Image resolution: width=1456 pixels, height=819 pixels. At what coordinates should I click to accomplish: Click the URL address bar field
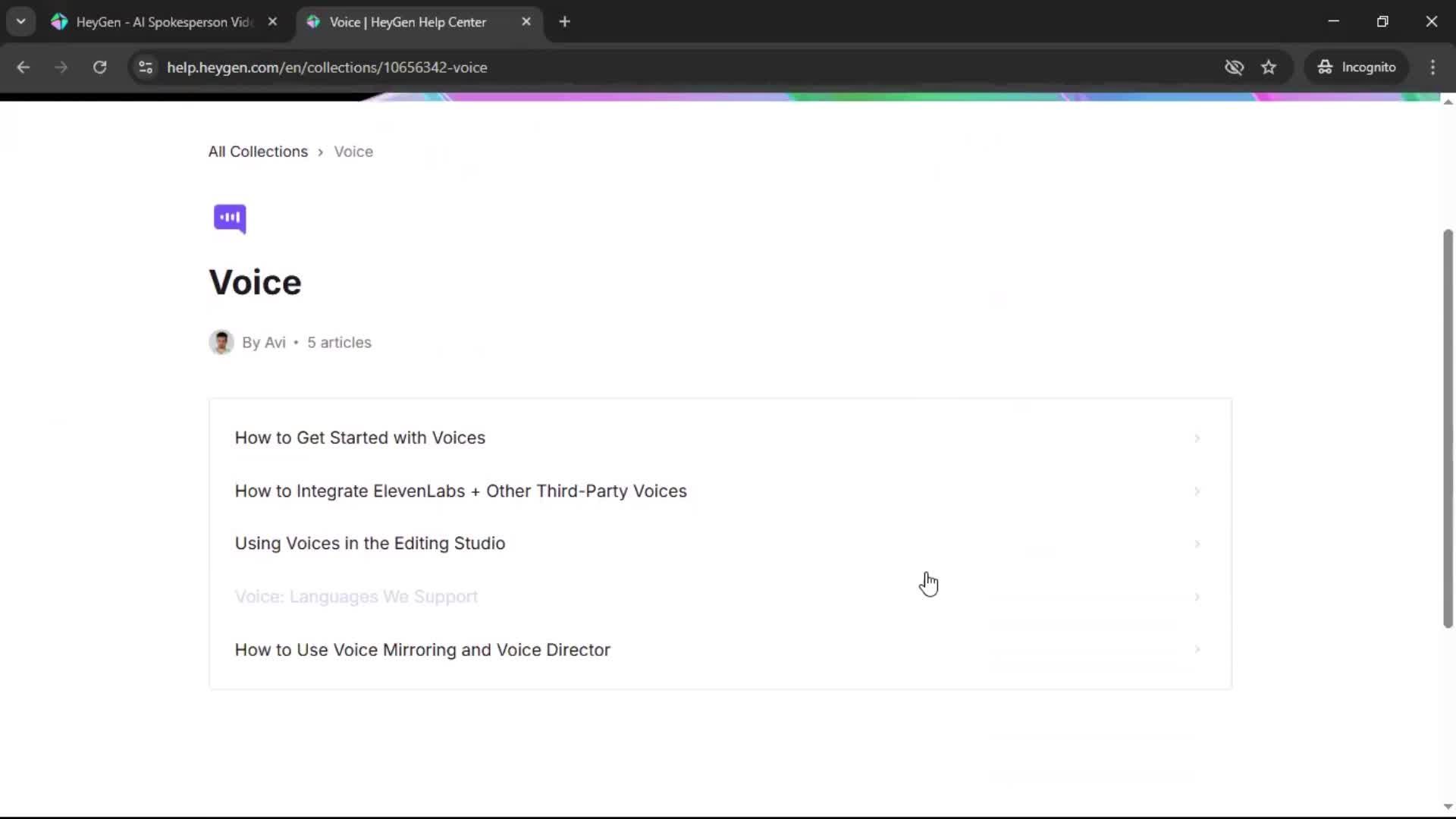click(607, 67)
